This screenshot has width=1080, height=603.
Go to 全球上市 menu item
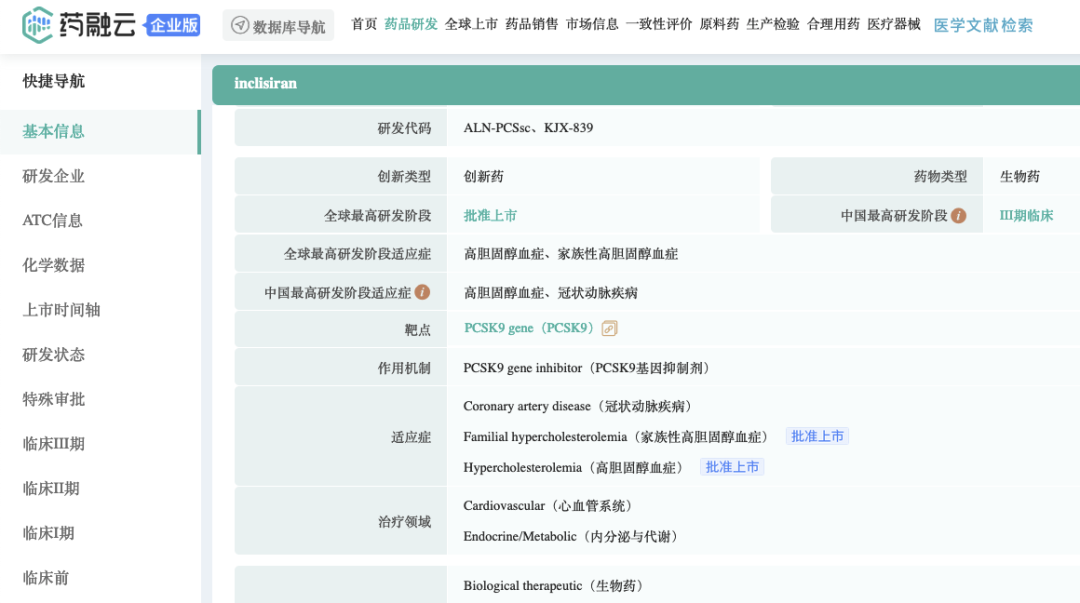(471, 24)
